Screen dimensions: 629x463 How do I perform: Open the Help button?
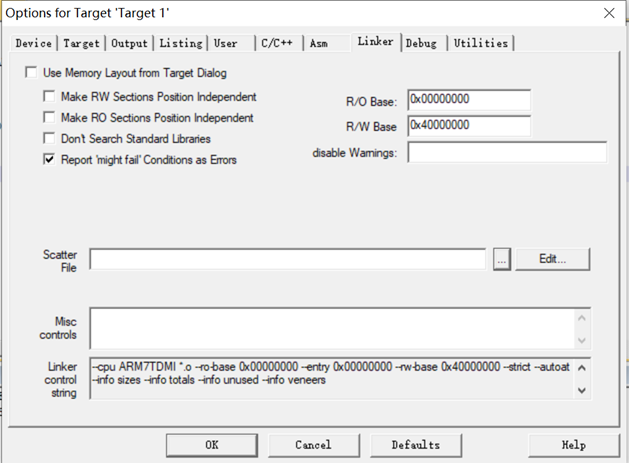click(574, 445)
